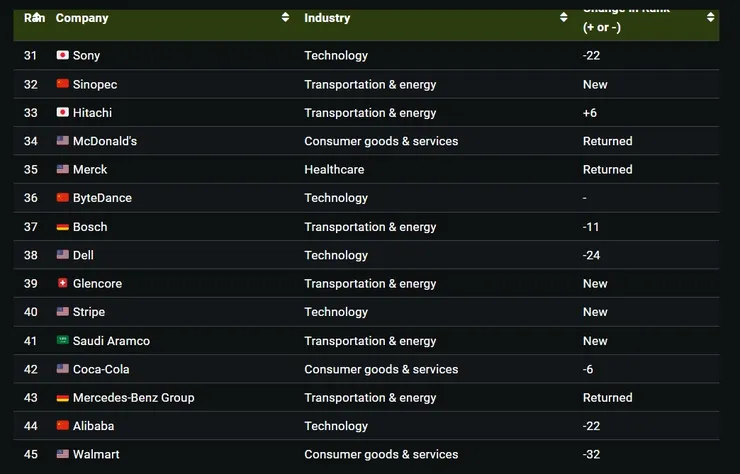Sort by Change in Rank arrows
Screen dimensions: 740x474
pyautogui.click(x=710, y=17)
